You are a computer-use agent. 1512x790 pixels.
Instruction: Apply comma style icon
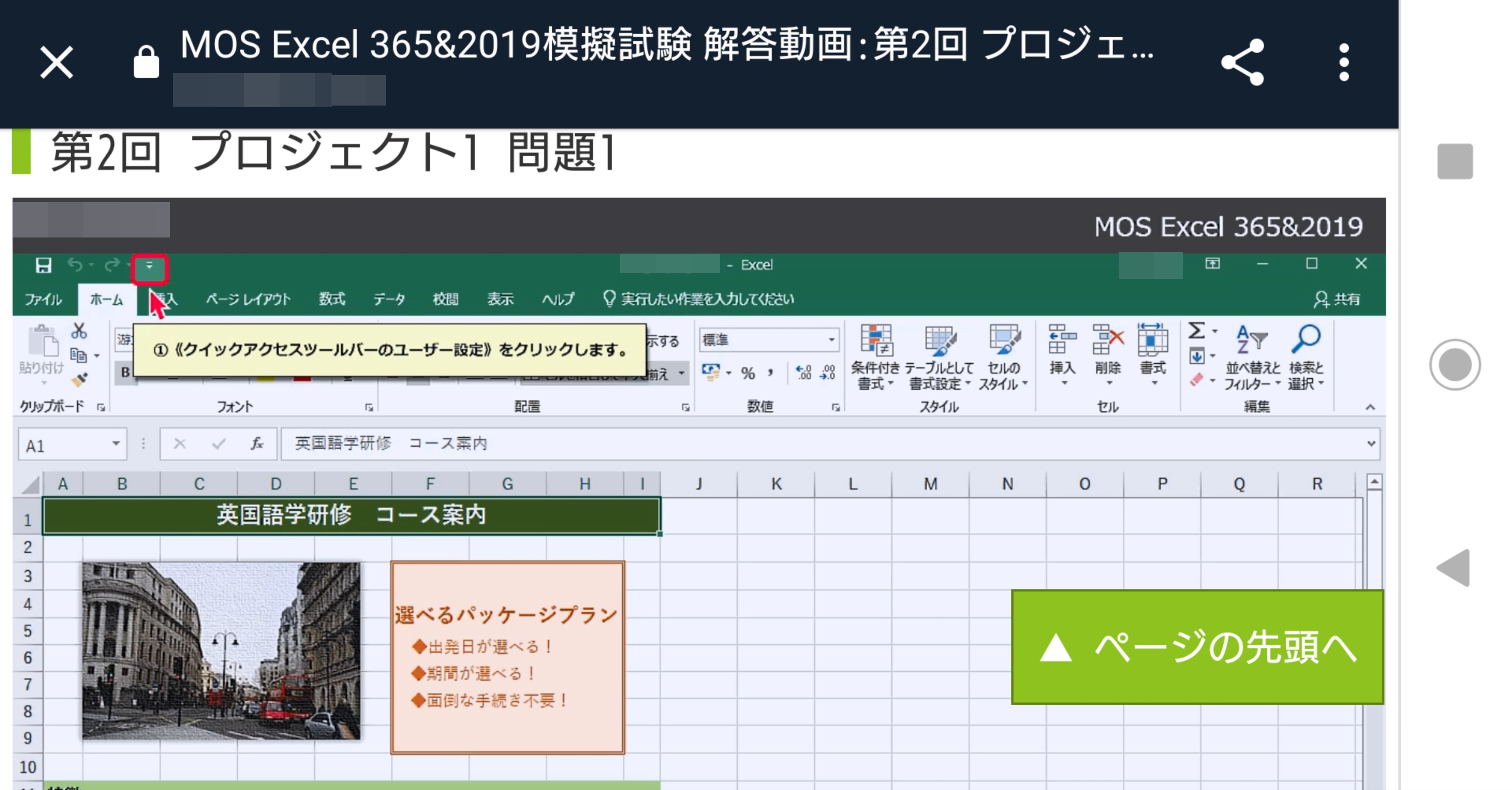point(771,373)
